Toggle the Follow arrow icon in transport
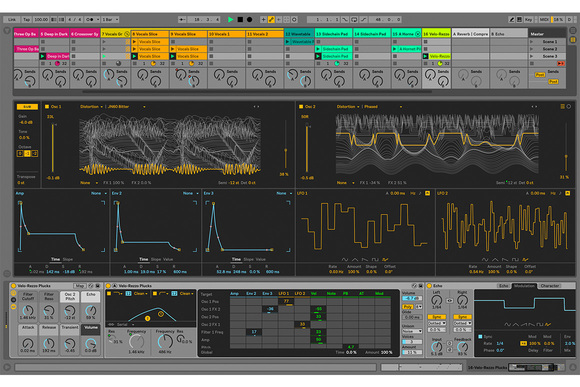This screenshot has height=387, width=580. pyautogui.click(x=182, y=19)
